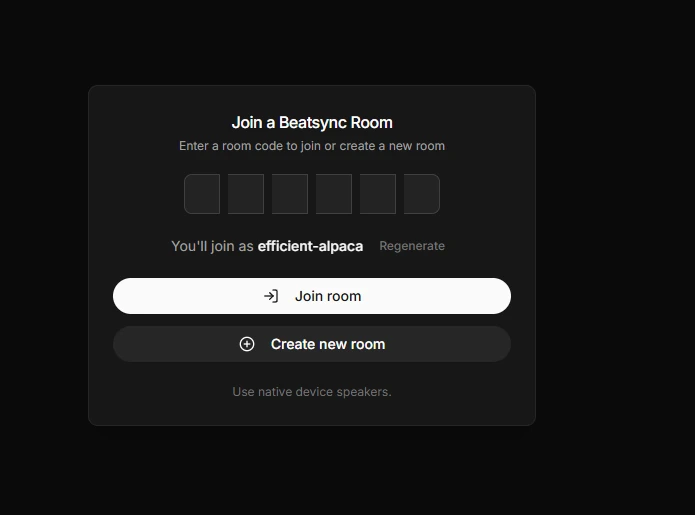Click the 'Create new room' text label
The height and width of the screenshot is (515, 695).
pos(328,344)
